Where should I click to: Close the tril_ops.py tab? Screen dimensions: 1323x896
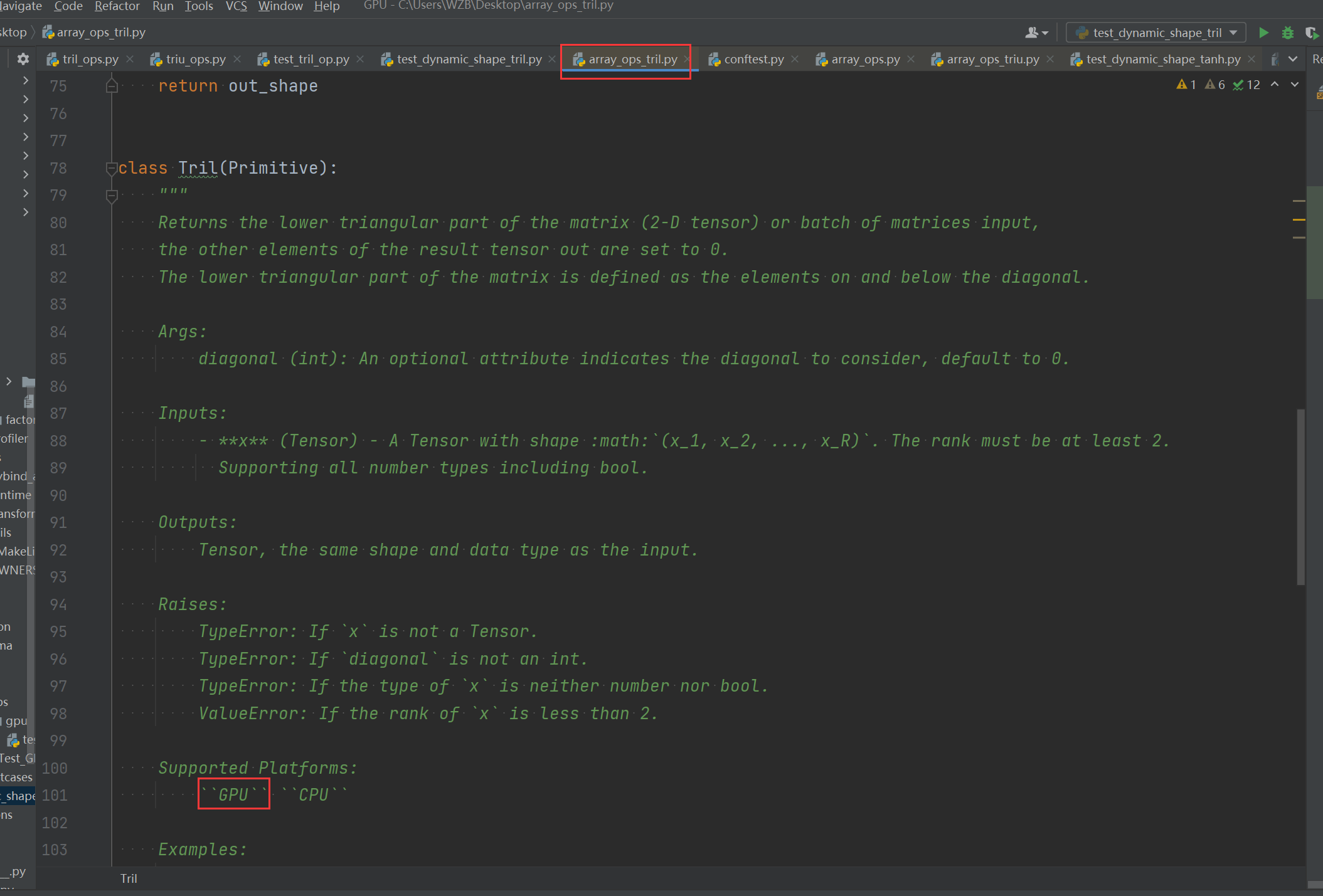(130, 59)
